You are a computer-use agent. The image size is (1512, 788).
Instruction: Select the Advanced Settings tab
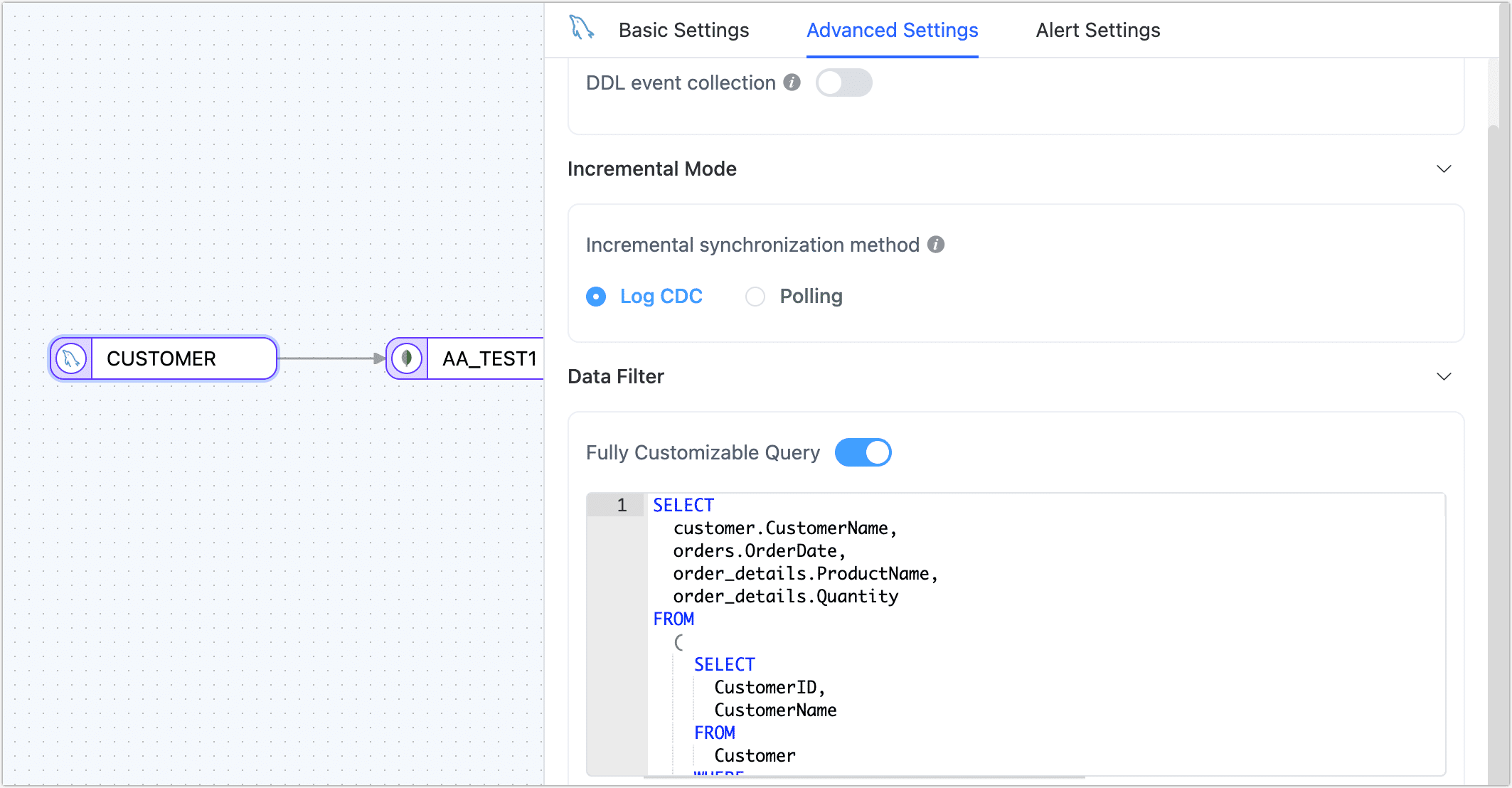click(x=891, y=30)
